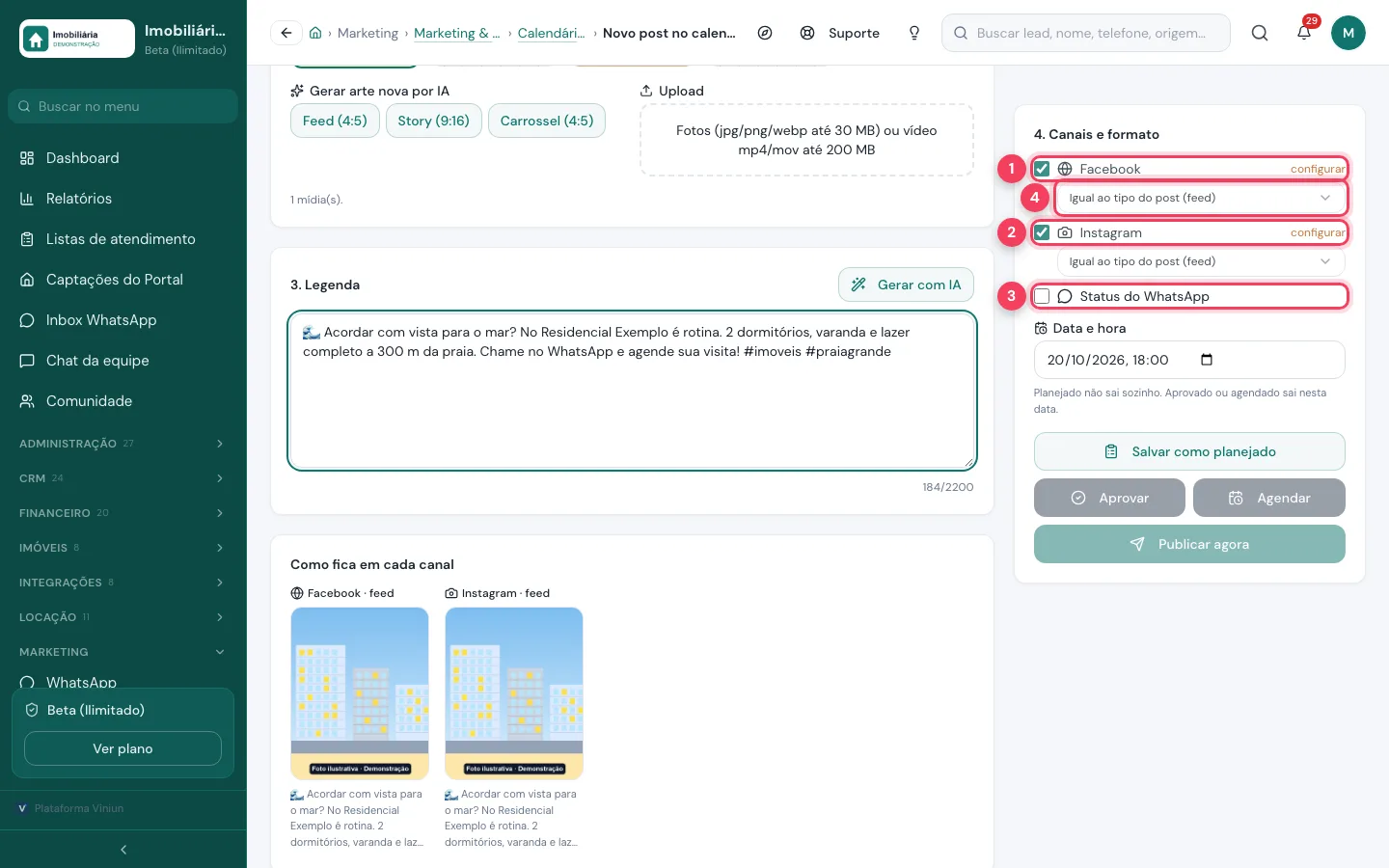1389x868 pixels.
Task: Click the Ver plano button
Action: (123, 748)
